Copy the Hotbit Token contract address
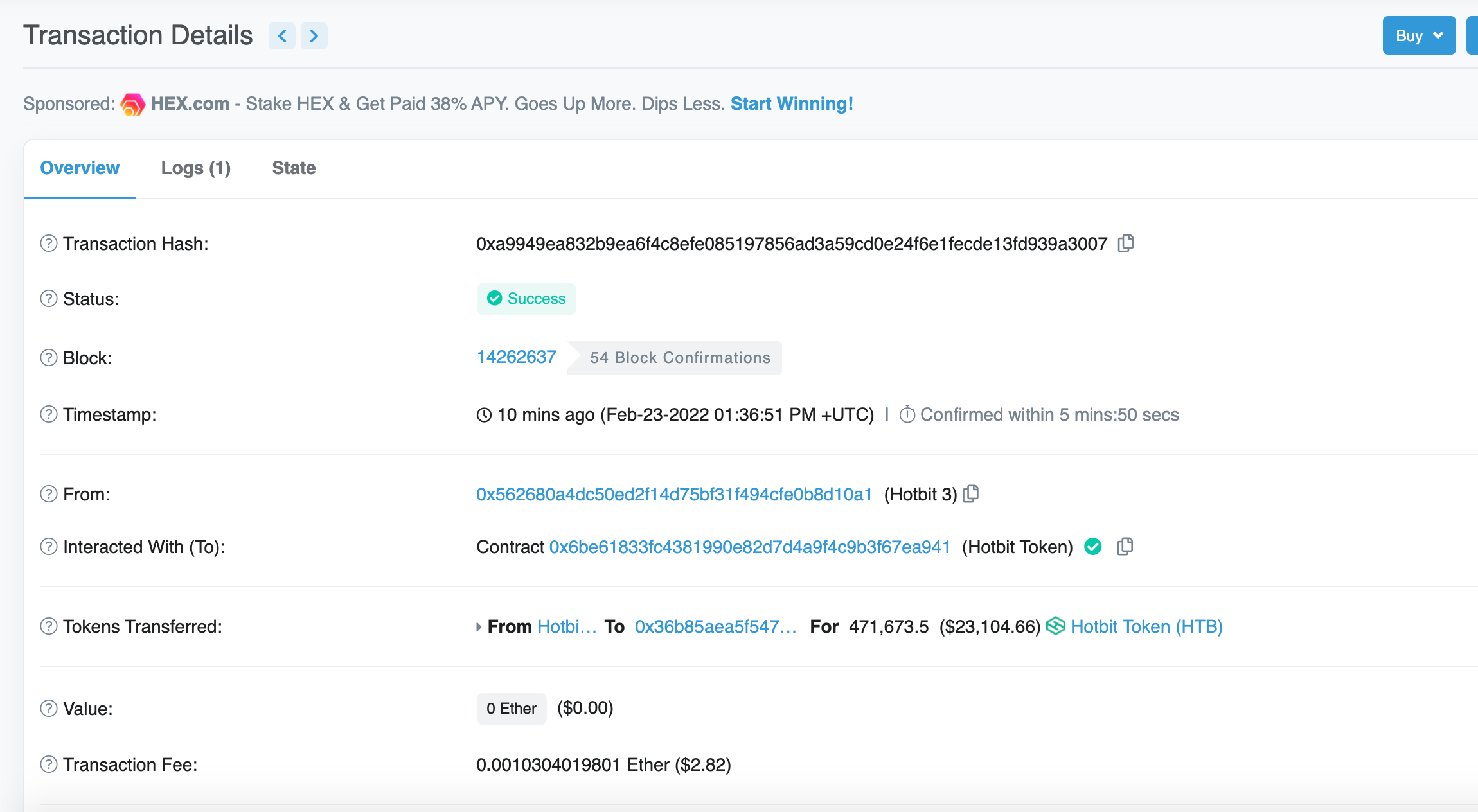 (x=1125, y=547)
